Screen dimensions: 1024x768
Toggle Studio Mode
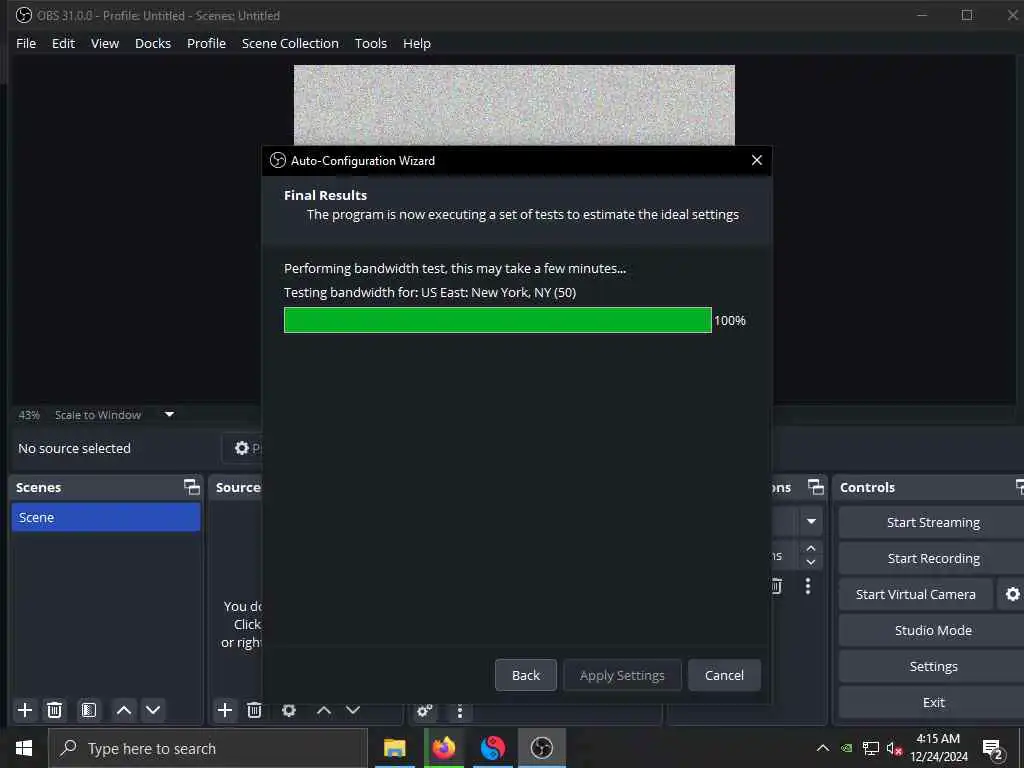tap(933, 630)
